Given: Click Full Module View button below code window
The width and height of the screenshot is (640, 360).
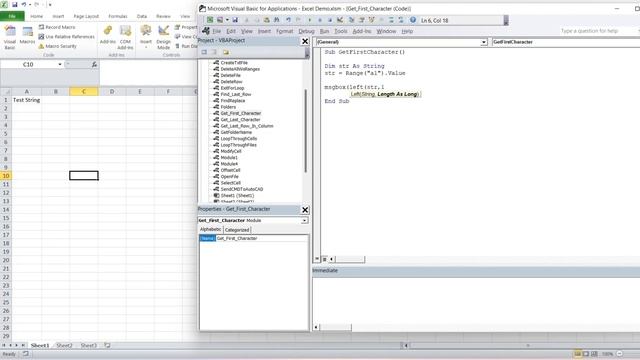Looking at the screenshot, I should tap(324, 259).
